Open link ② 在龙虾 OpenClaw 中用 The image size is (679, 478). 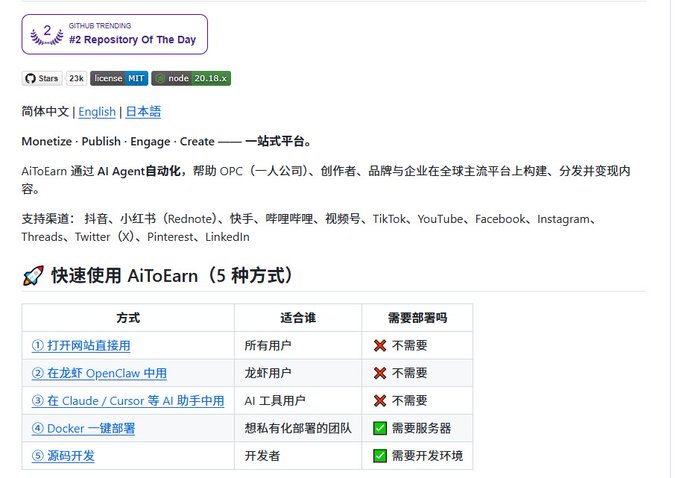(99, 373)
